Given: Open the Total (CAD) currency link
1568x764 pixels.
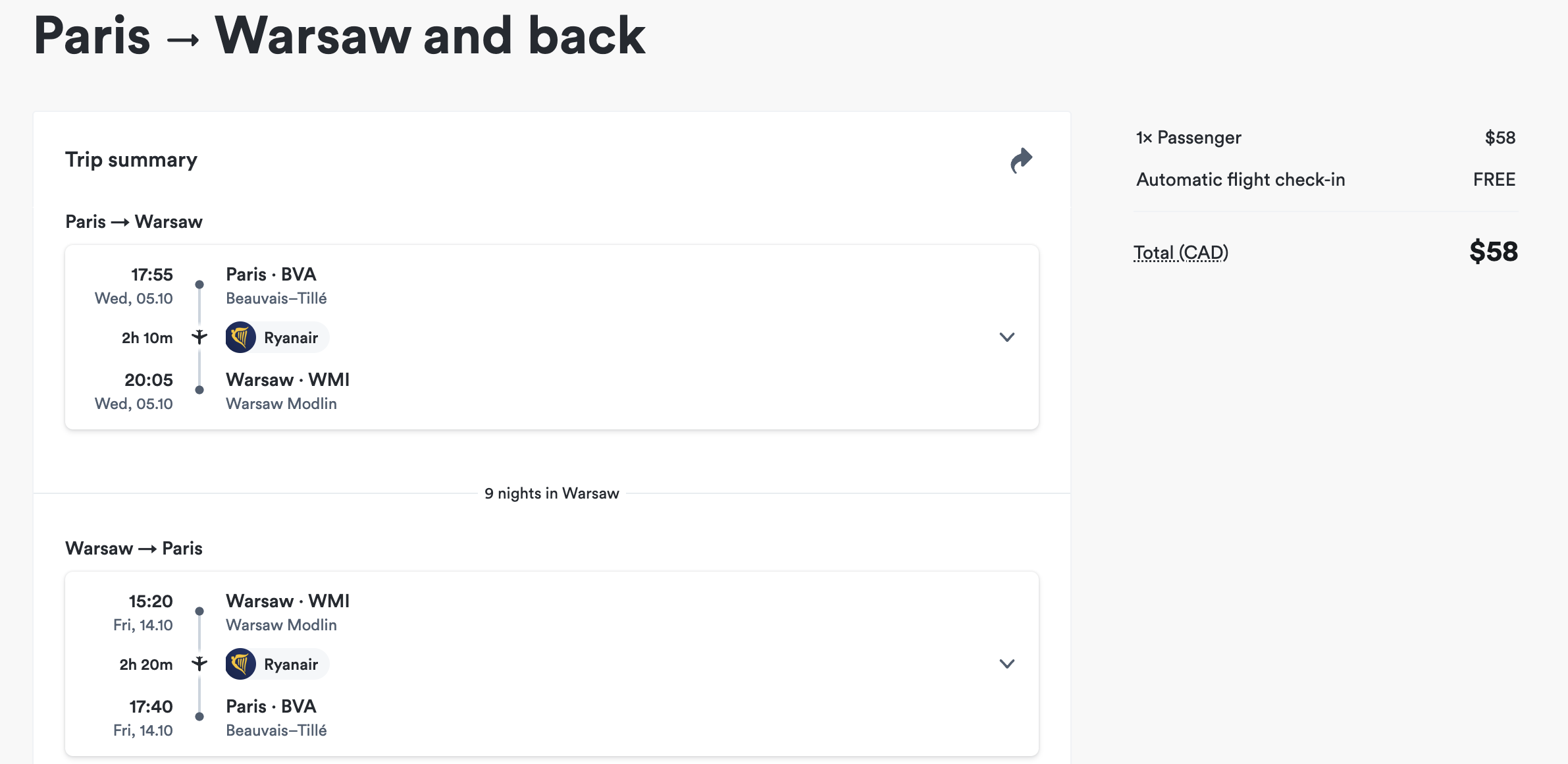Looking at the screenshot, I should point(1181,252).
